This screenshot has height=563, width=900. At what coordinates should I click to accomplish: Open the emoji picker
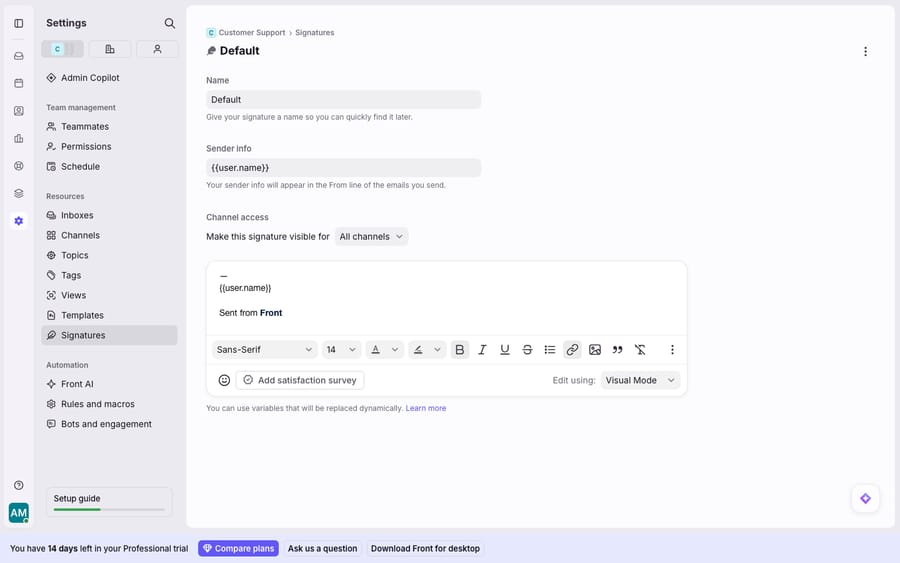[x=224, y=380]
